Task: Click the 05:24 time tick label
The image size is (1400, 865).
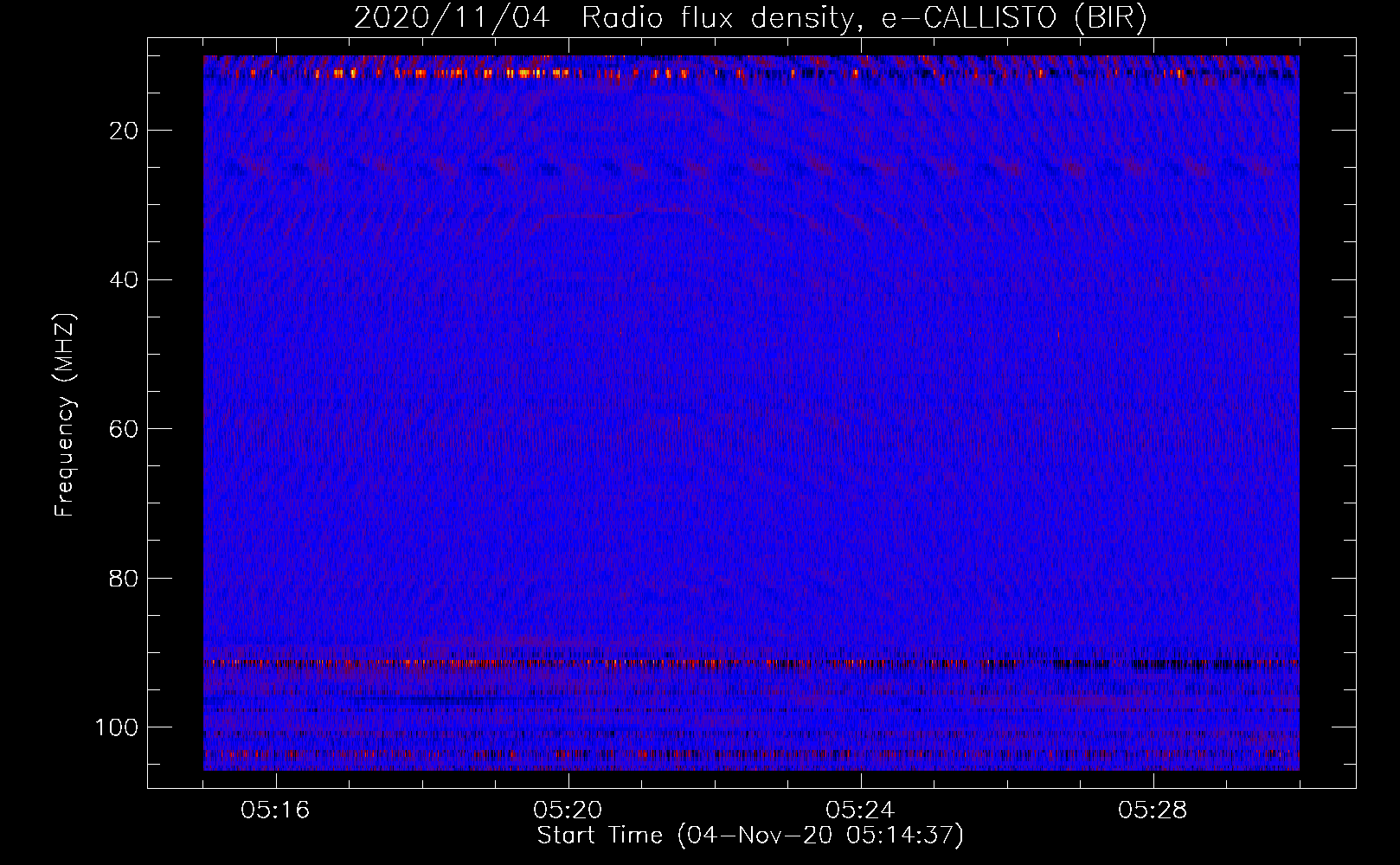Action: point(861,811)
